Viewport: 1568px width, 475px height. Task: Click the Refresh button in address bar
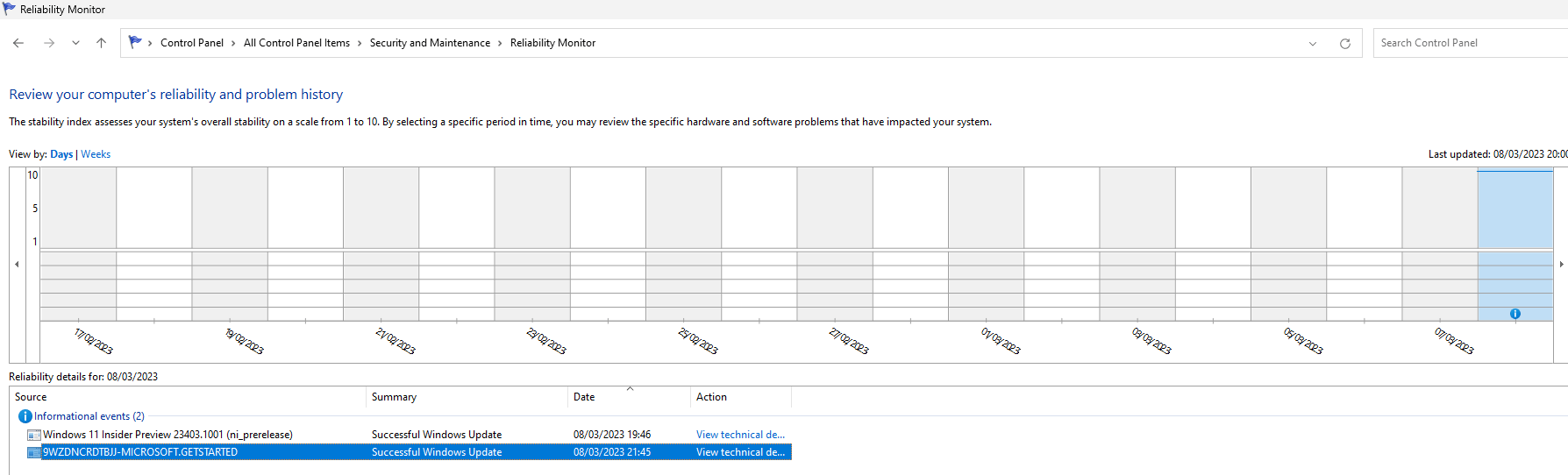(x=1344, y=44)
